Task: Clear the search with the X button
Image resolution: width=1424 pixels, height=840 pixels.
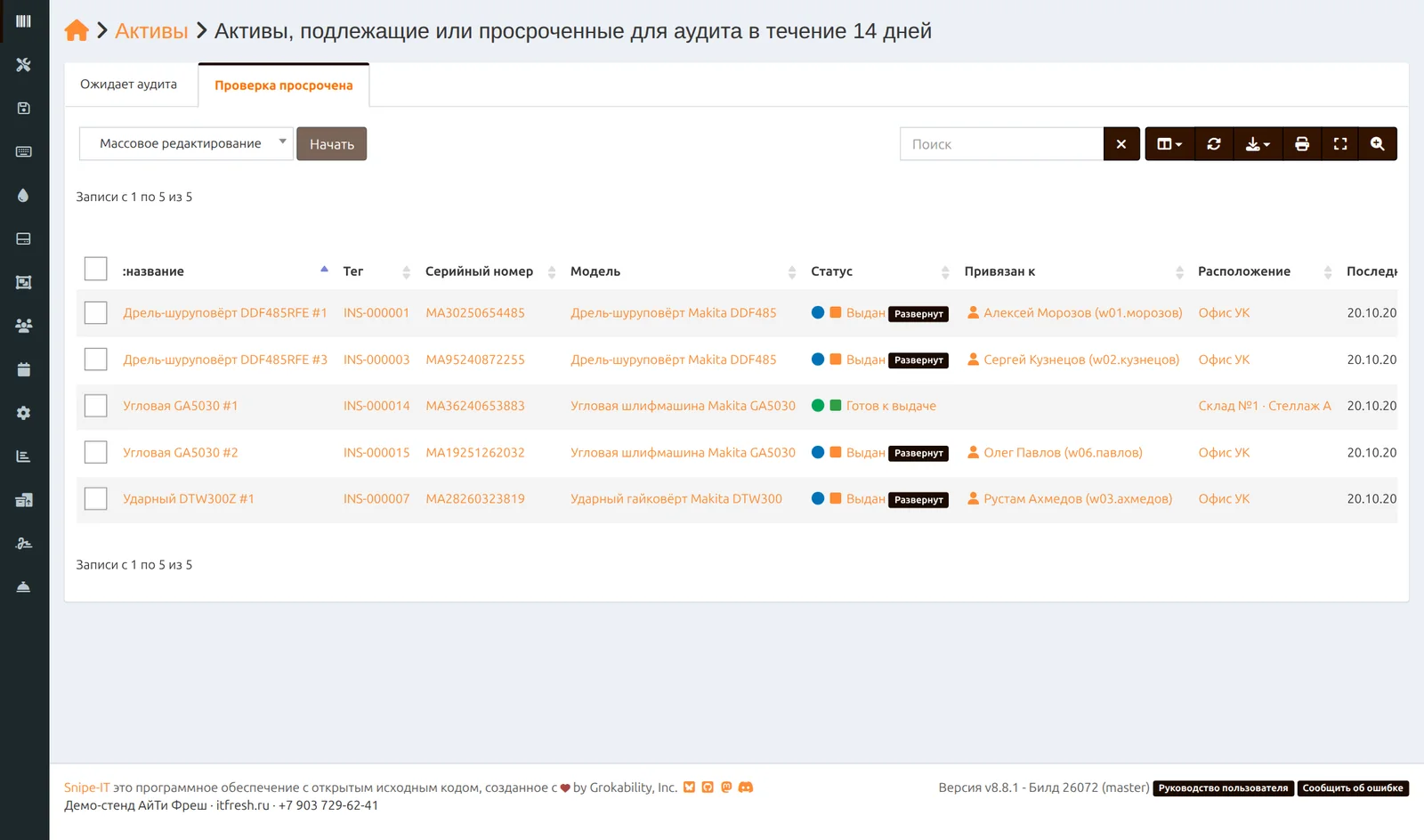Action: tap(1121, 144)
